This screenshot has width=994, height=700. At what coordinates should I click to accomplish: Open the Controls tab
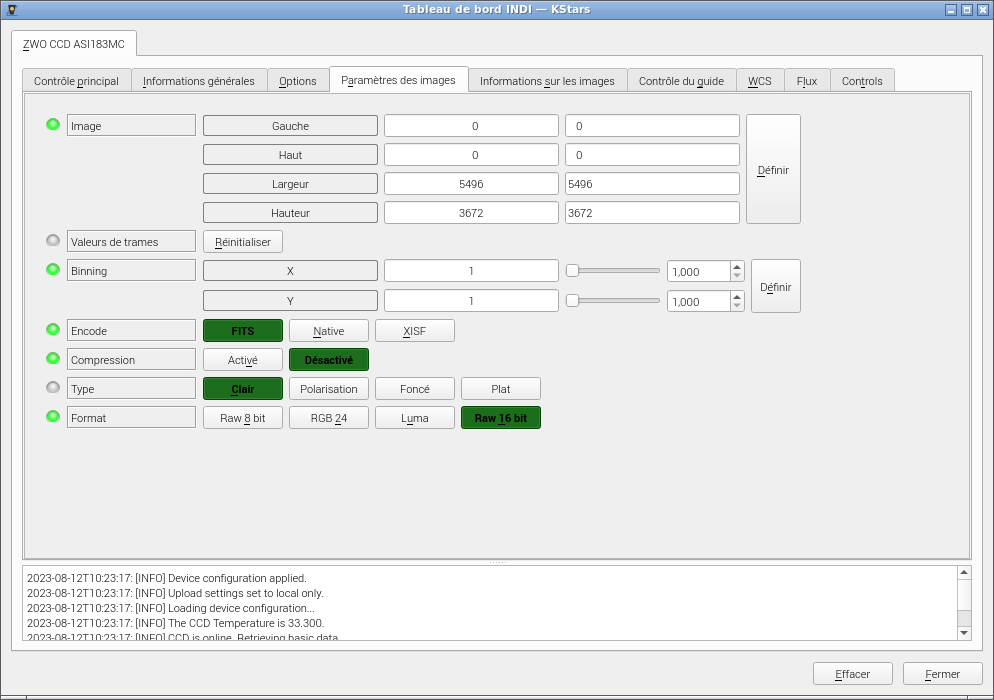click(862, 81)
